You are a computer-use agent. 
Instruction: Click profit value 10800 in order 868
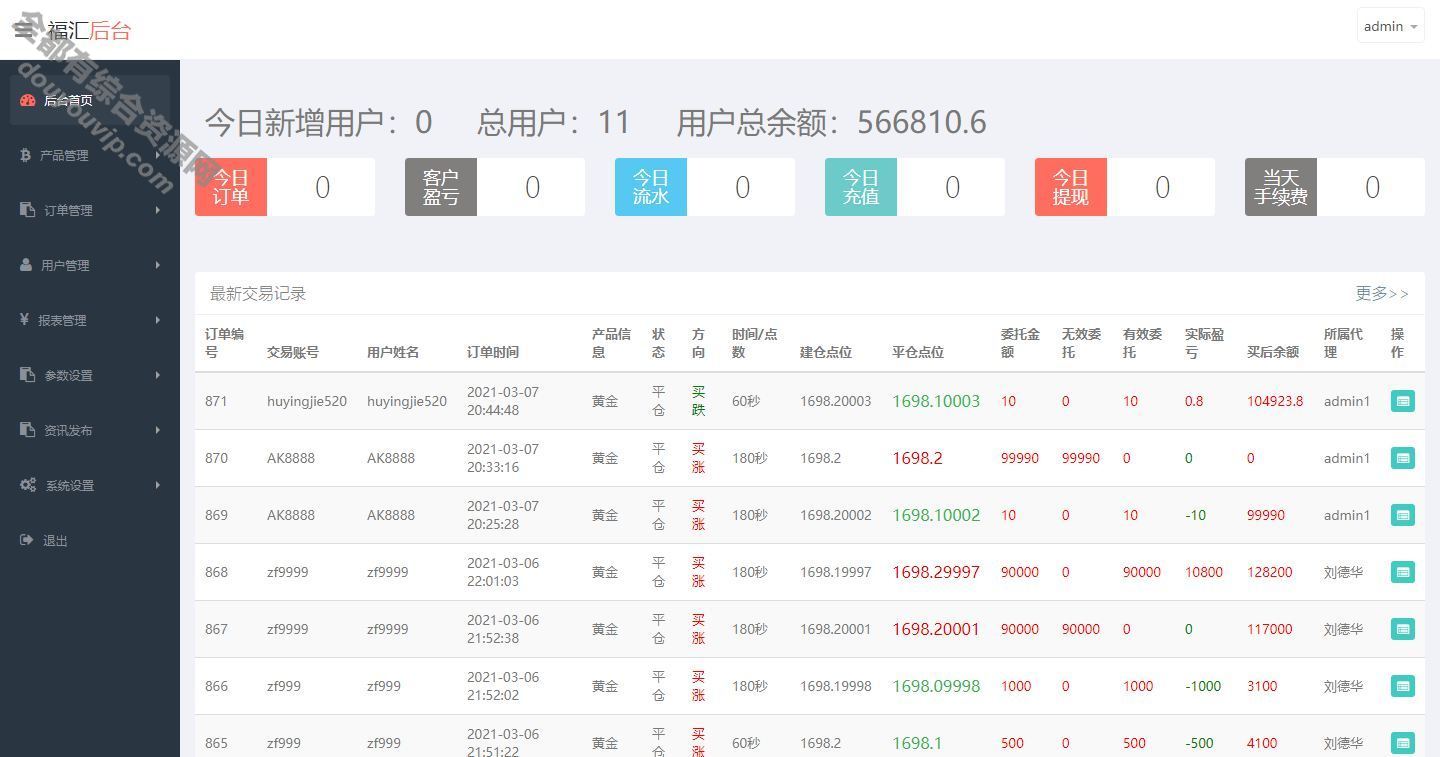click(1204, 572)
